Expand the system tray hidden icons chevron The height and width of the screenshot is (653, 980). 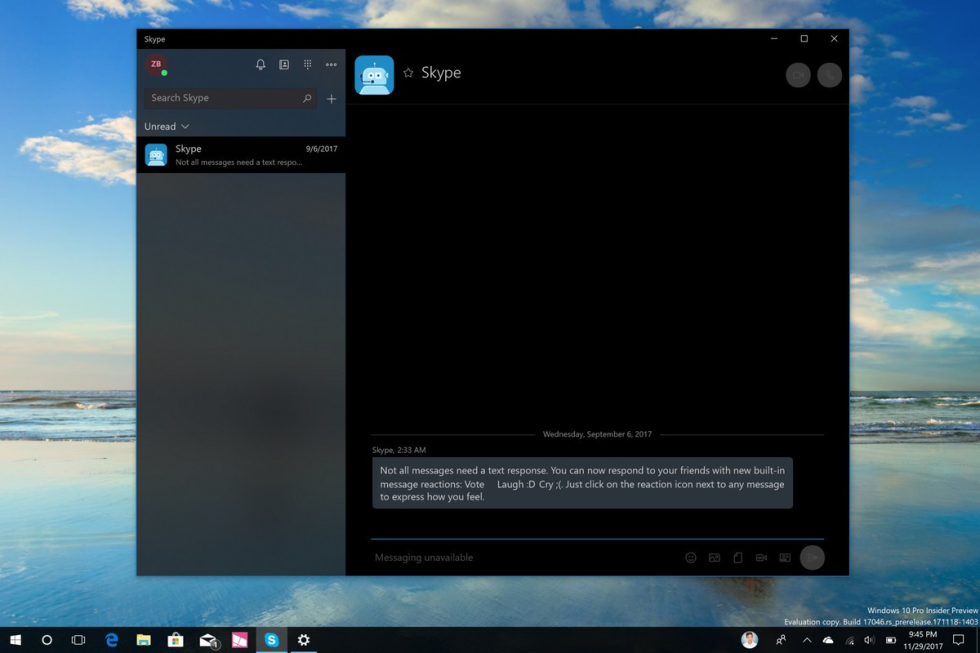(806, 640)
